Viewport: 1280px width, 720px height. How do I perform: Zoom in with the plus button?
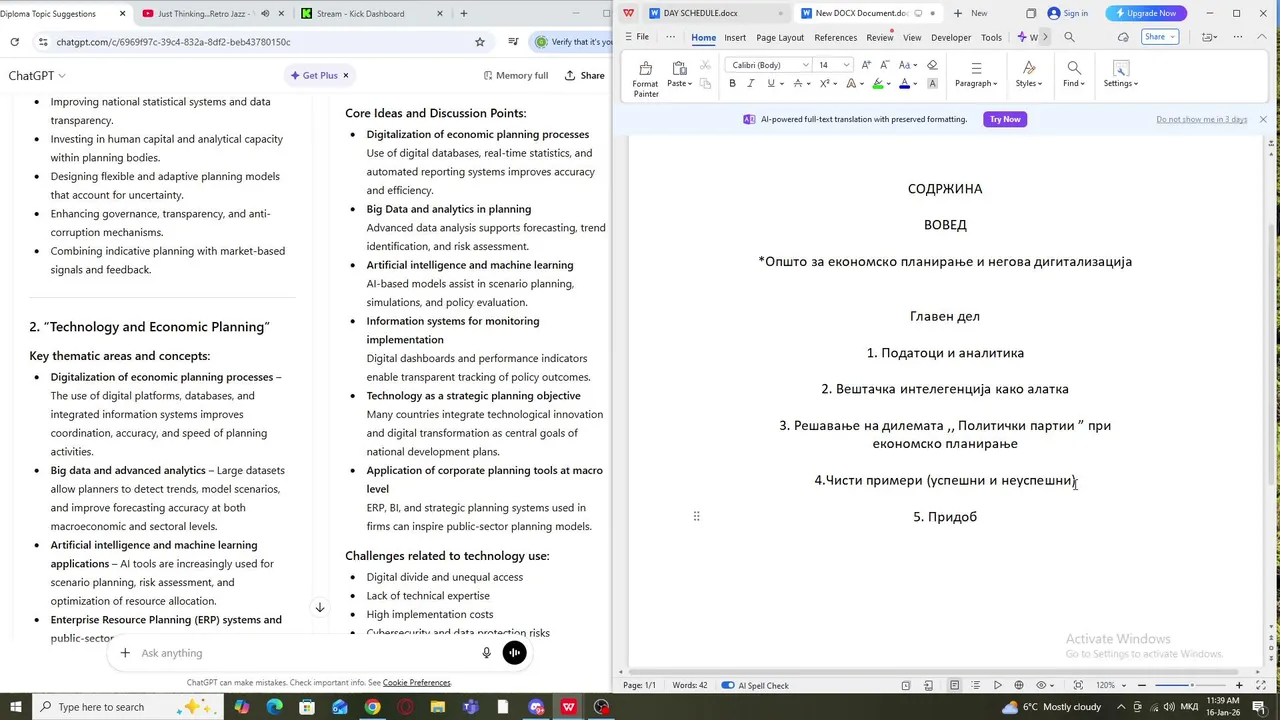click(x=1239, y=685)
